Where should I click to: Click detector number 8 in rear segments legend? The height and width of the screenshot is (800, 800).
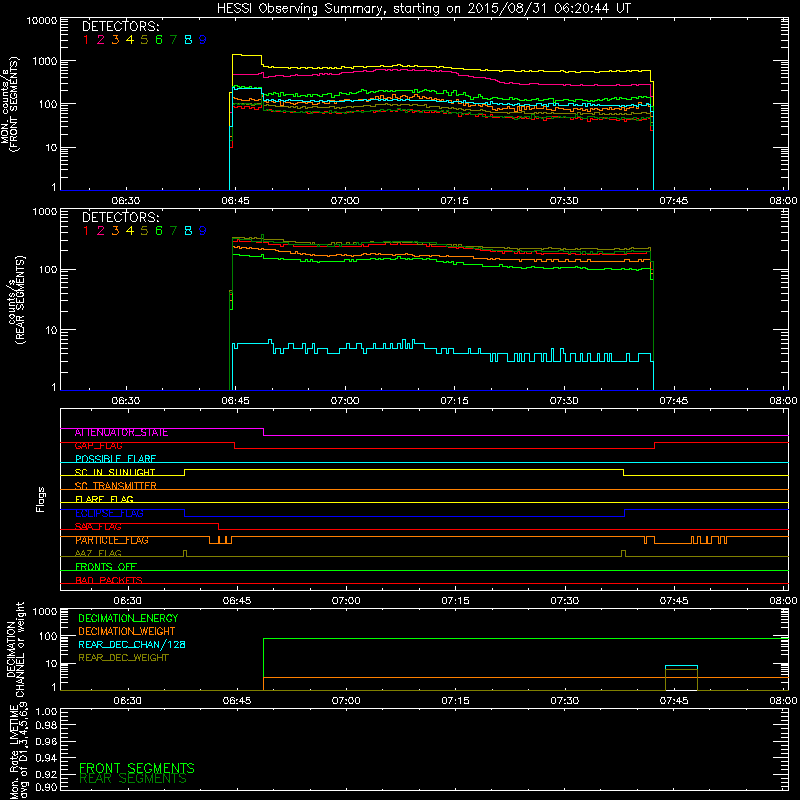(x=188, y=231)
